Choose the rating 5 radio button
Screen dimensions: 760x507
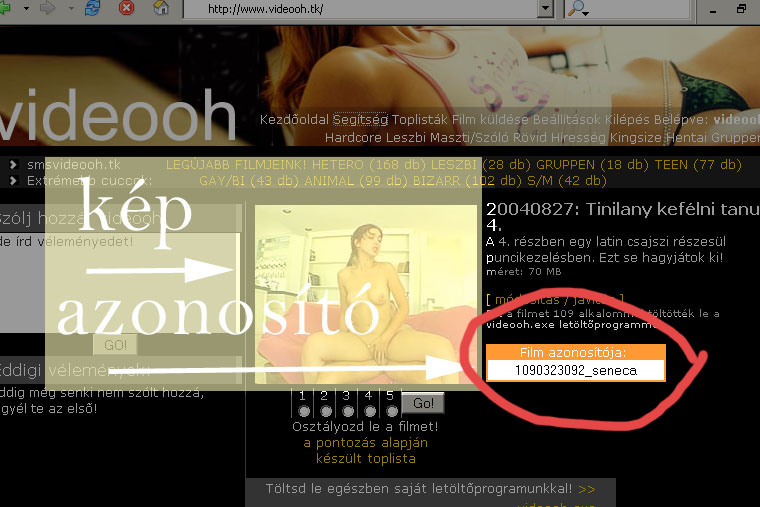pos(391,411)
